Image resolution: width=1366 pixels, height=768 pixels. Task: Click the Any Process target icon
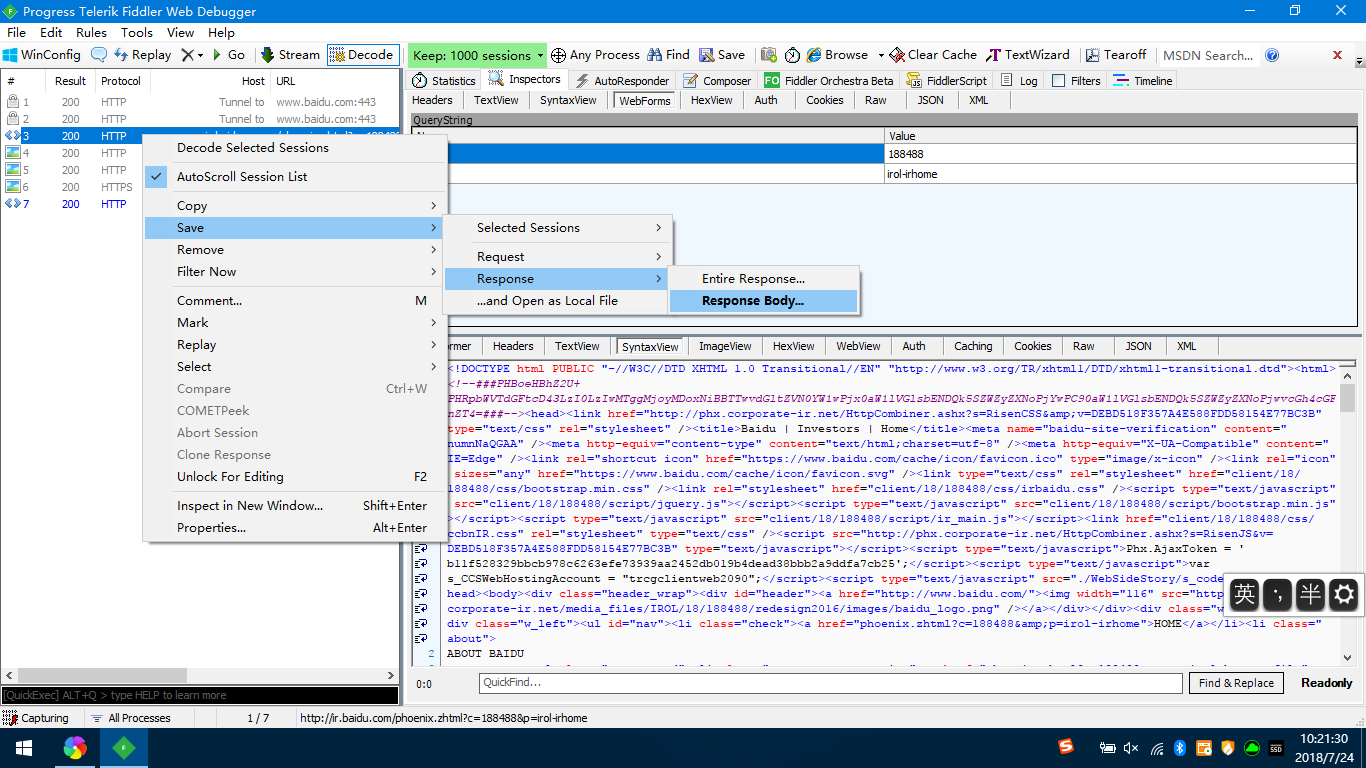558,55
